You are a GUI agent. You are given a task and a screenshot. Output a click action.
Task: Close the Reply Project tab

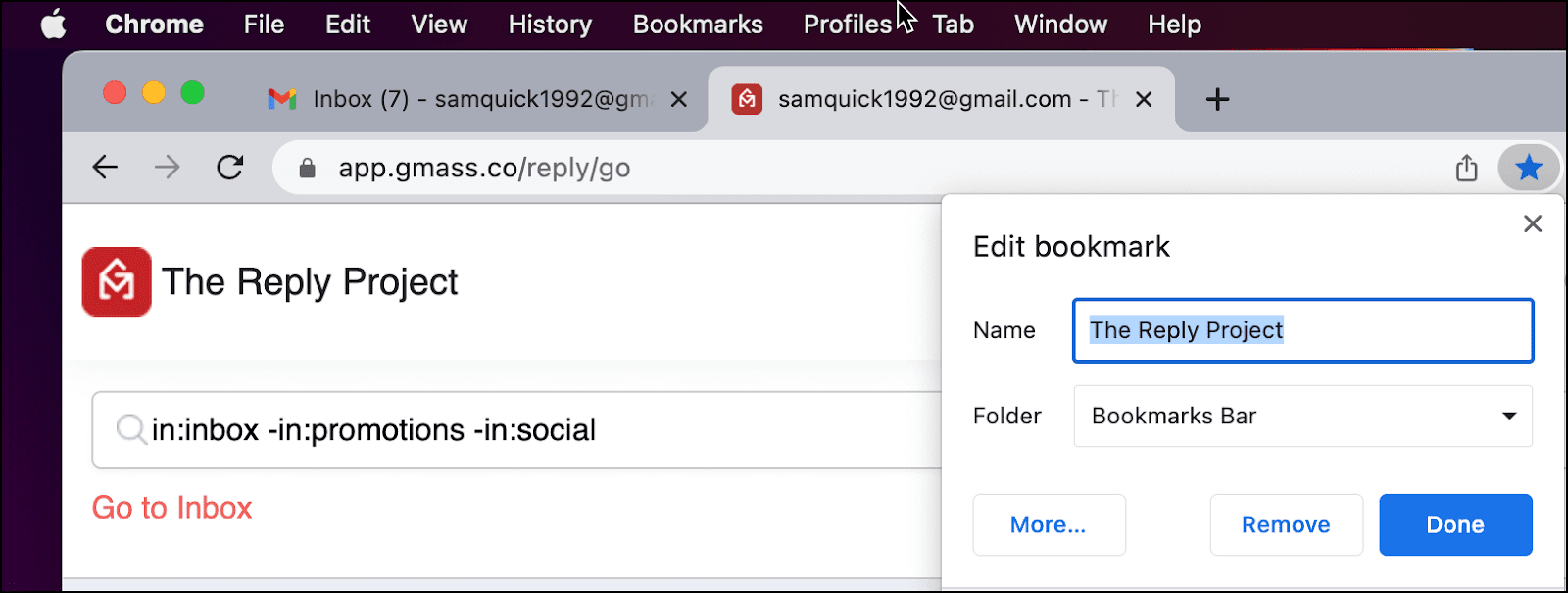(x=1143, y=99)
